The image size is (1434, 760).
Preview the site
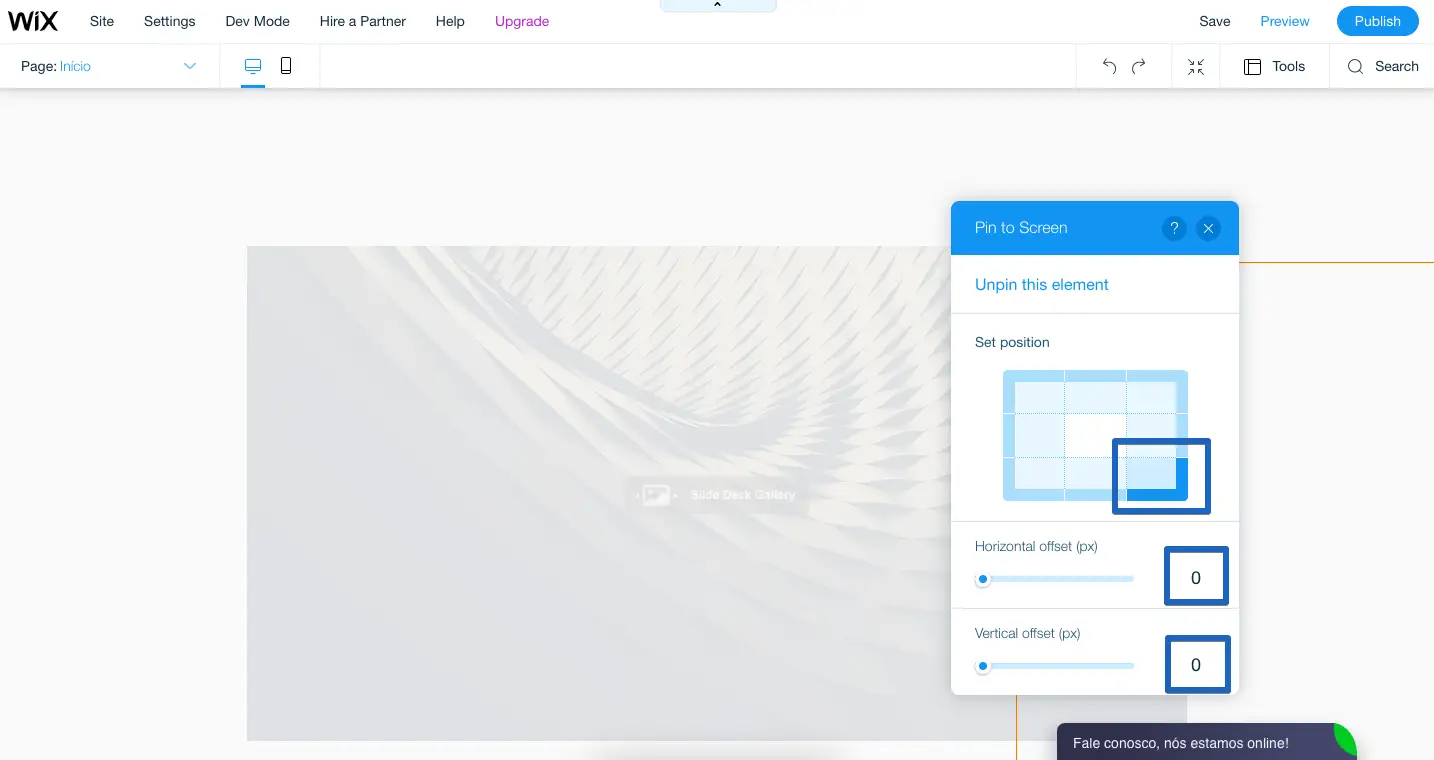click(x=1285, y=21)
